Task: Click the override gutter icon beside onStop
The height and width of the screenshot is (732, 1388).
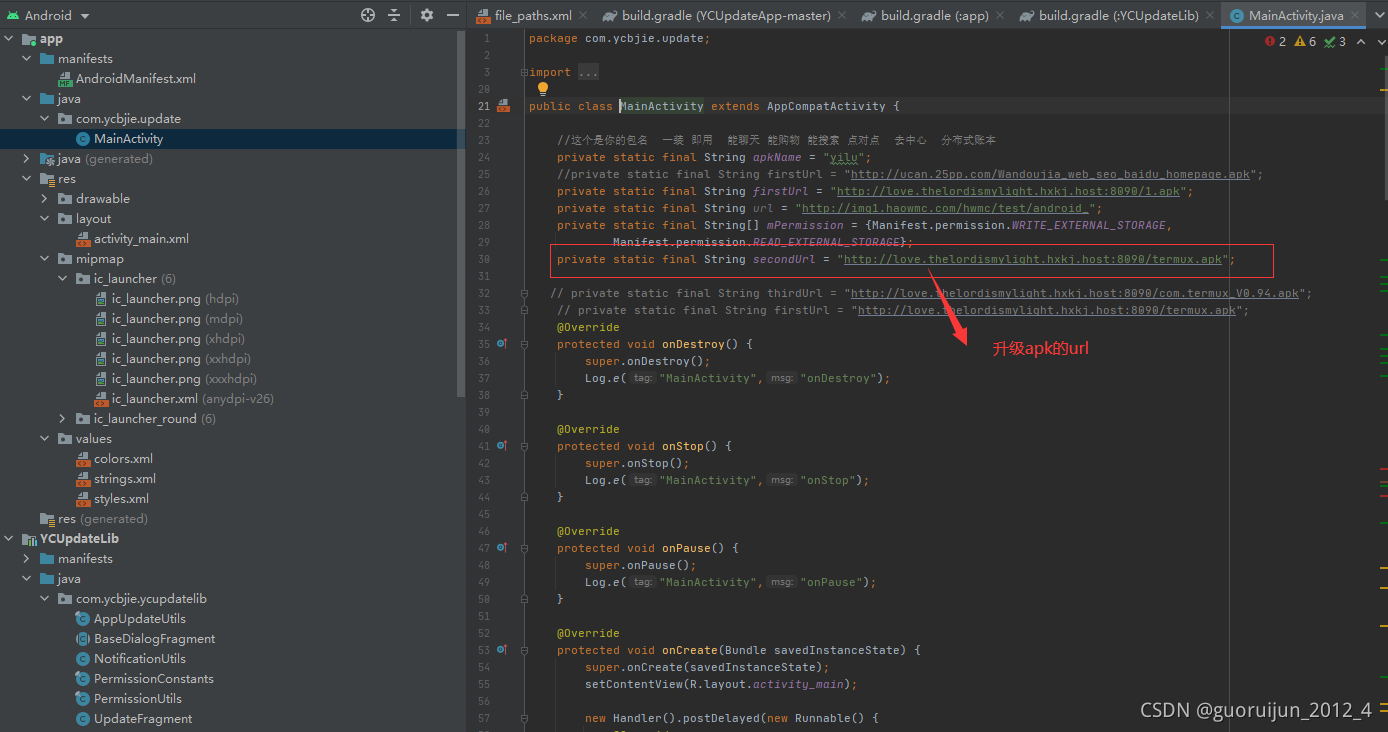Action: click(x=502, y=446)
